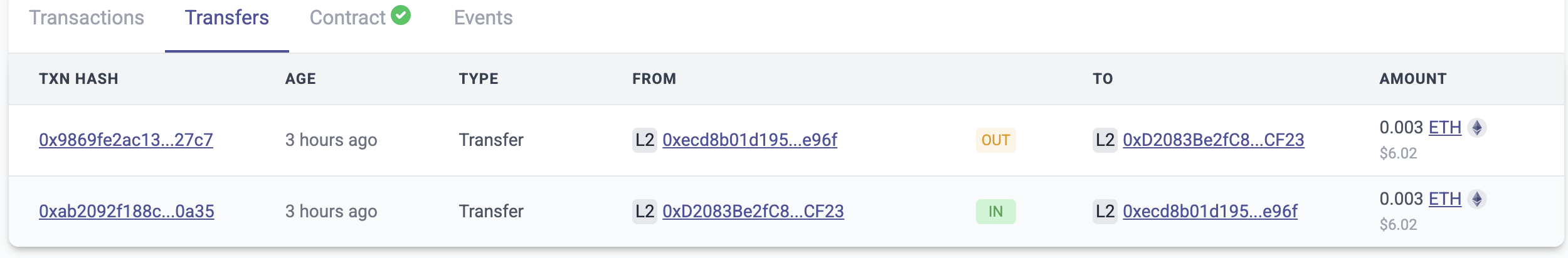Go to the Events tab

tap(483, 18)
